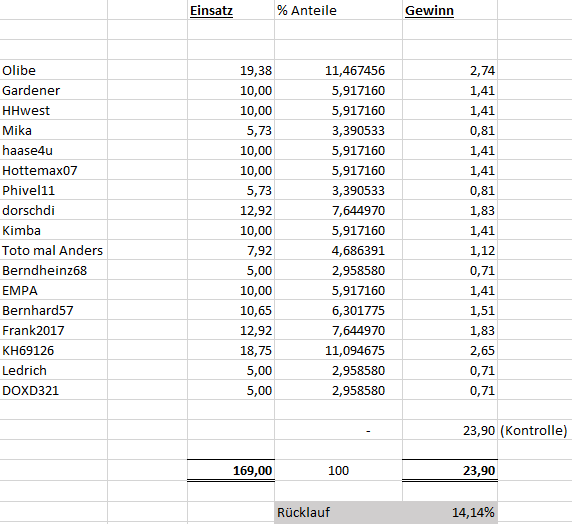Click the DOXD321 name cell

[54, 390]
